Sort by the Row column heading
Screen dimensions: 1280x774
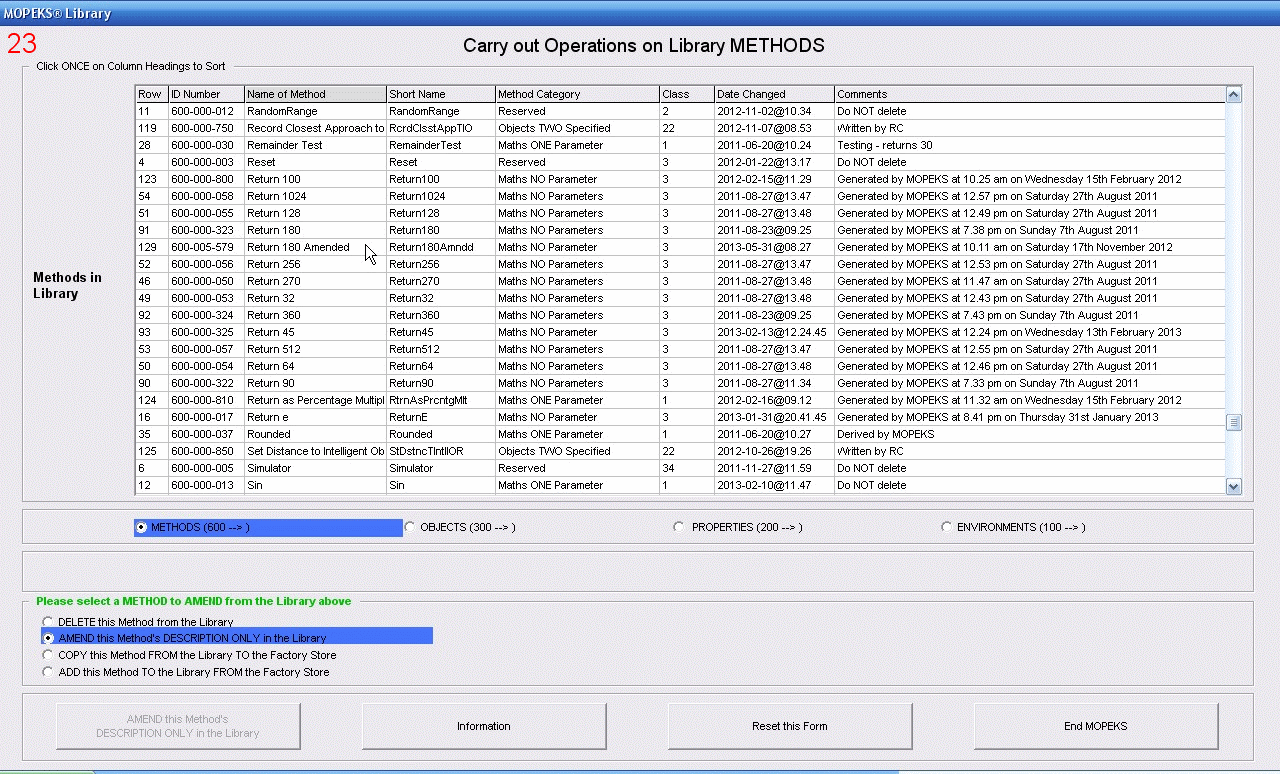tap(152, 94)
